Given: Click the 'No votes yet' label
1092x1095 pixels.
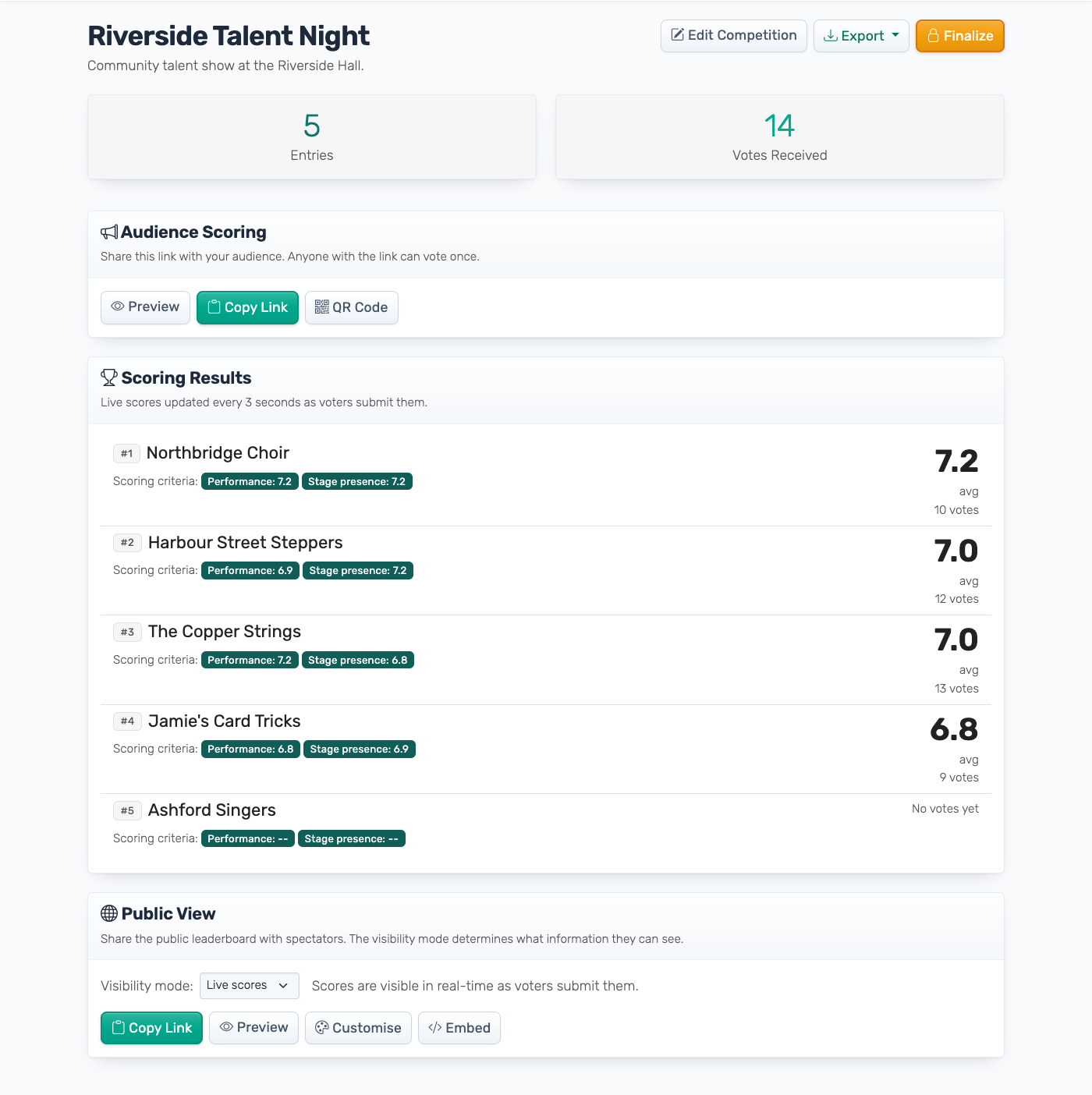Looking at the screenshot, I should pos(945,809).
